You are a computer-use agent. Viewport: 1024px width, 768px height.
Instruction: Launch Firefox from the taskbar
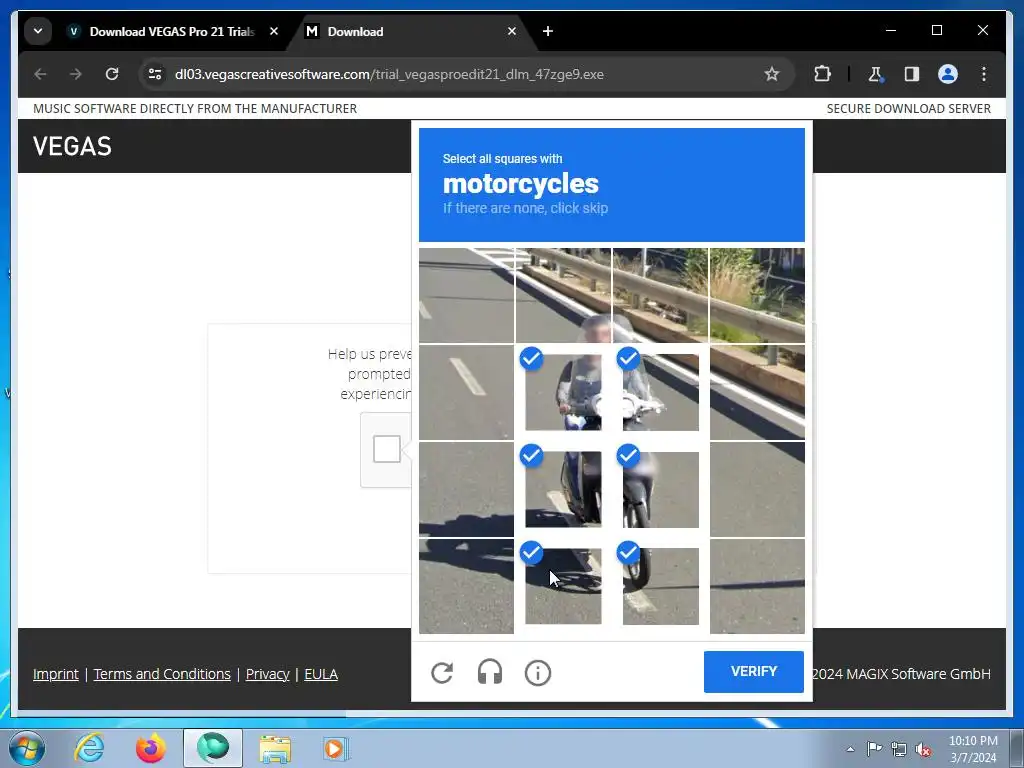coord(150,748)
